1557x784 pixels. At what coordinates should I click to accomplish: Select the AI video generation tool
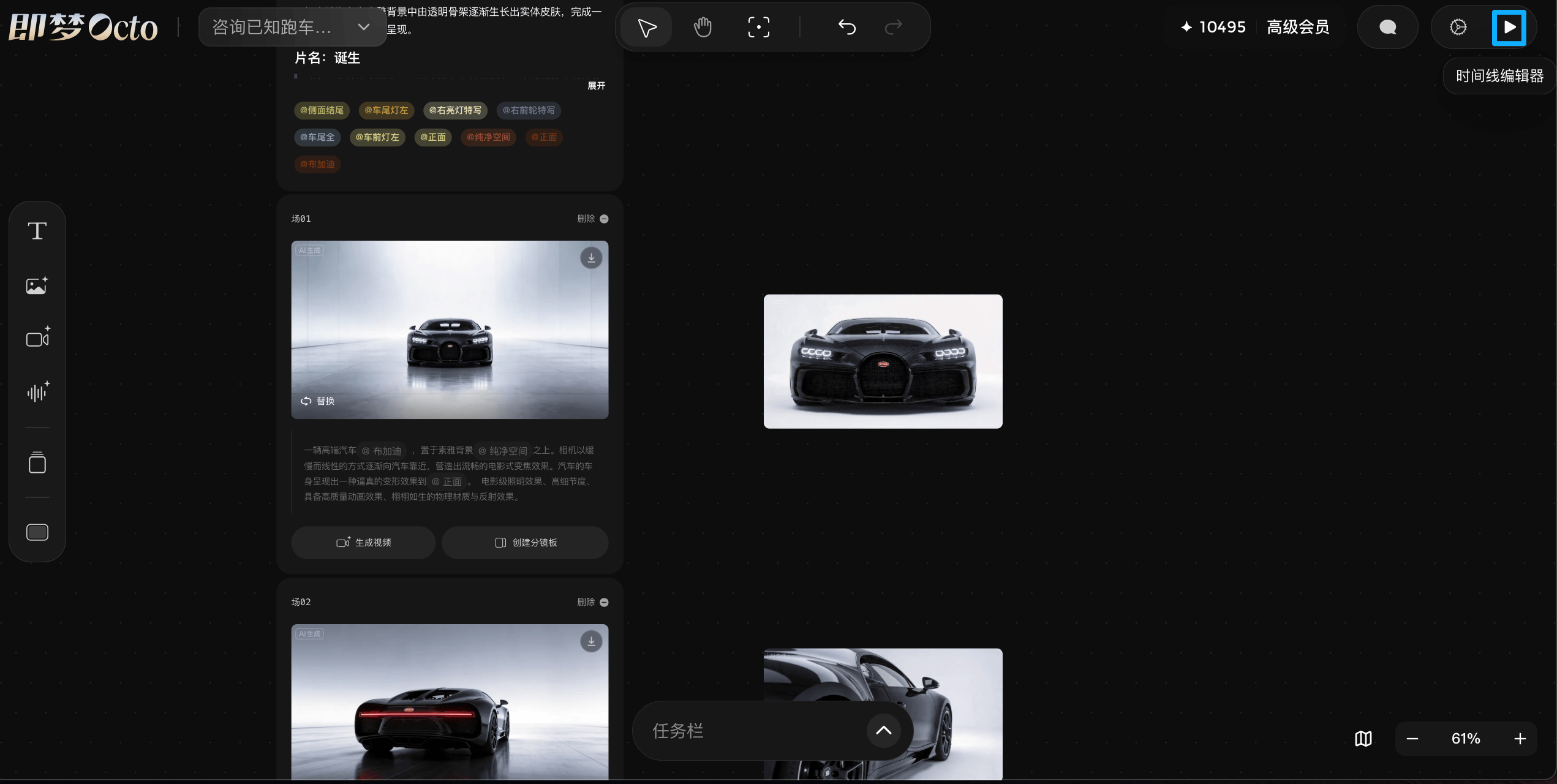coord(37,337)
